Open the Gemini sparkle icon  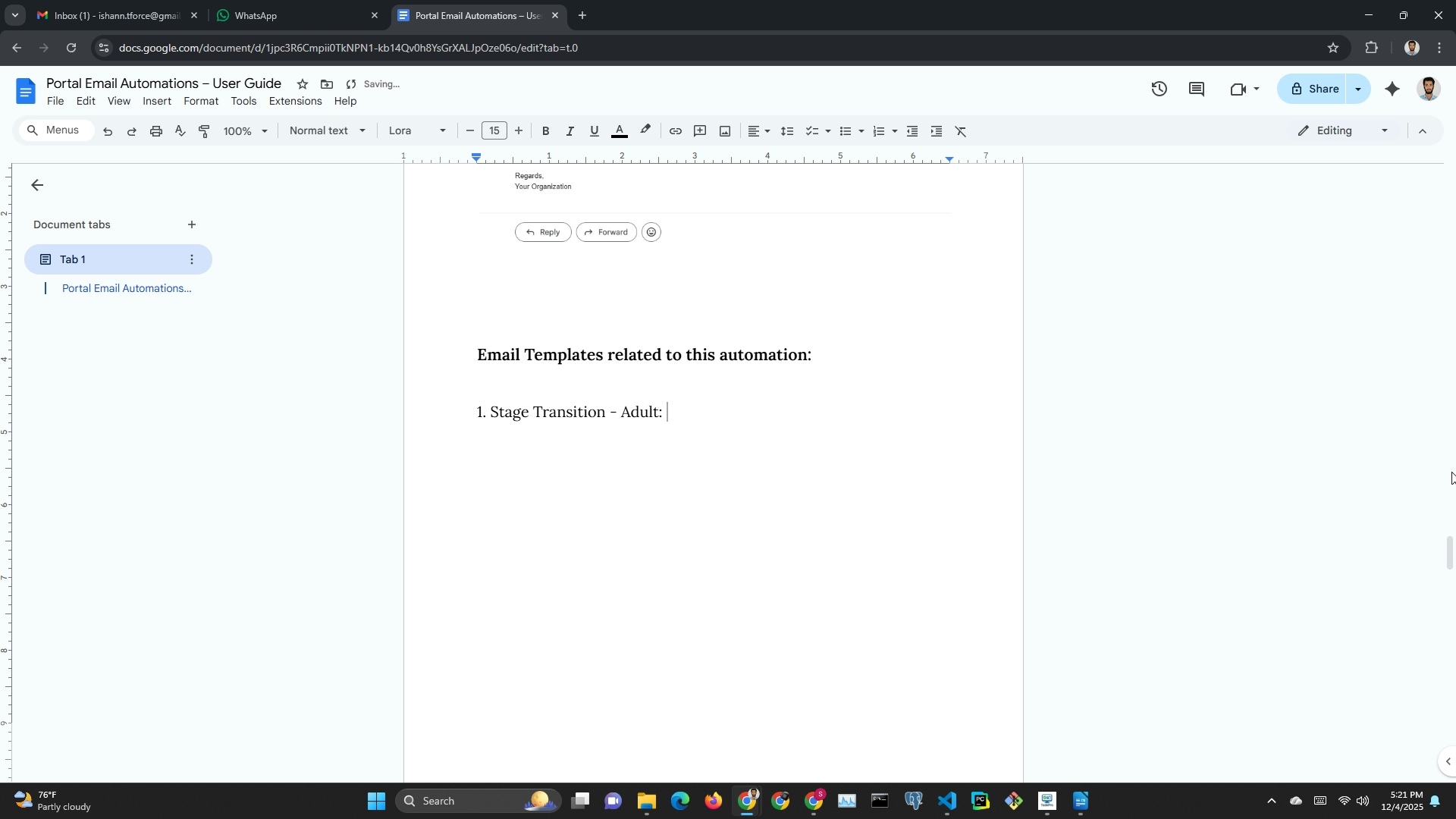[x=1392, y=89]
